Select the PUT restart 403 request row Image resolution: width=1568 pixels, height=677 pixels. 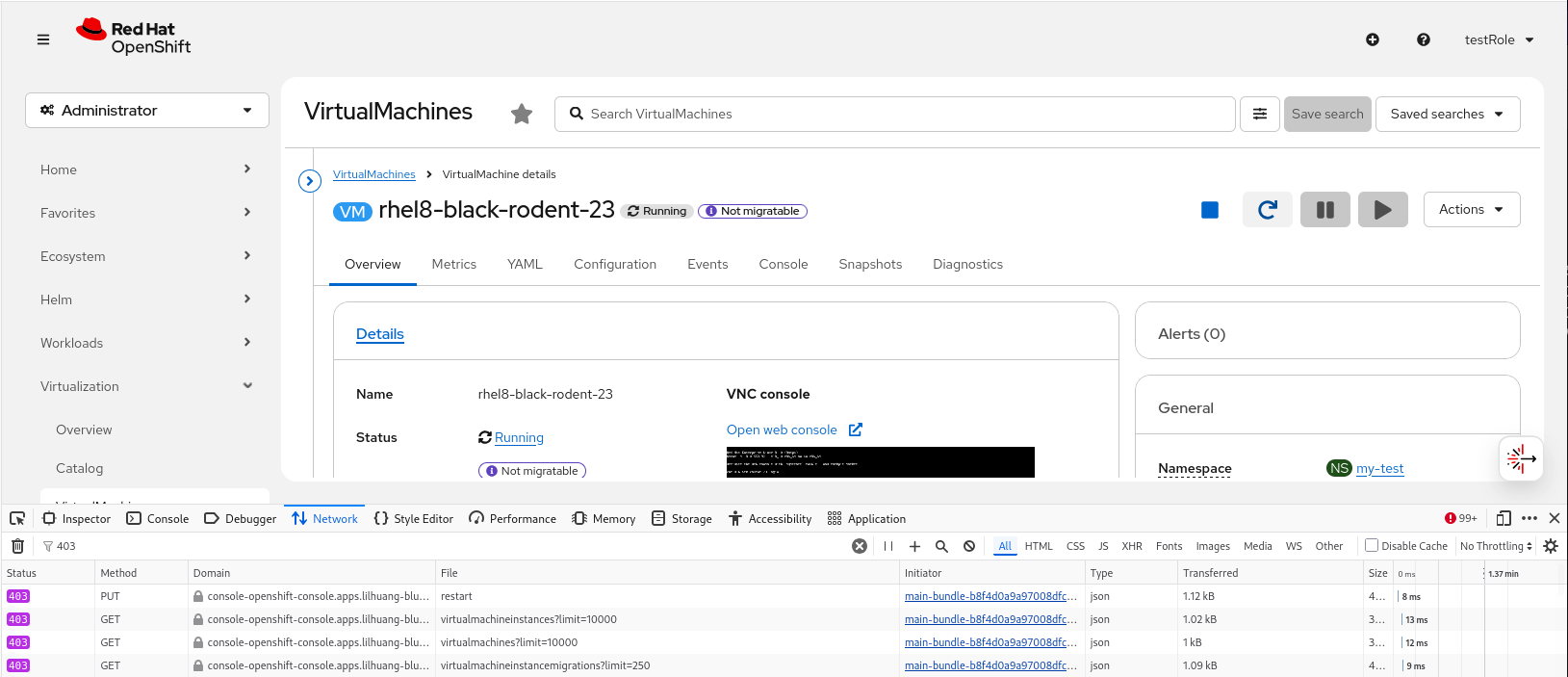click(x=784, y=596)
